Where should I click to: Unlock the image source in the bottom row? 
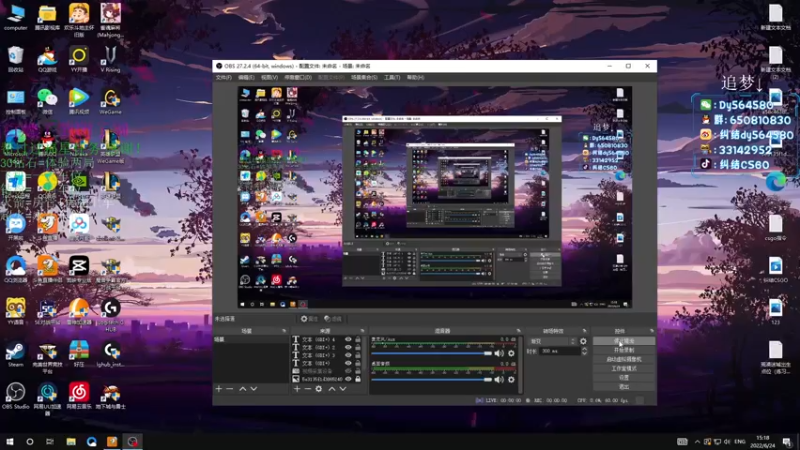[358, 379]
